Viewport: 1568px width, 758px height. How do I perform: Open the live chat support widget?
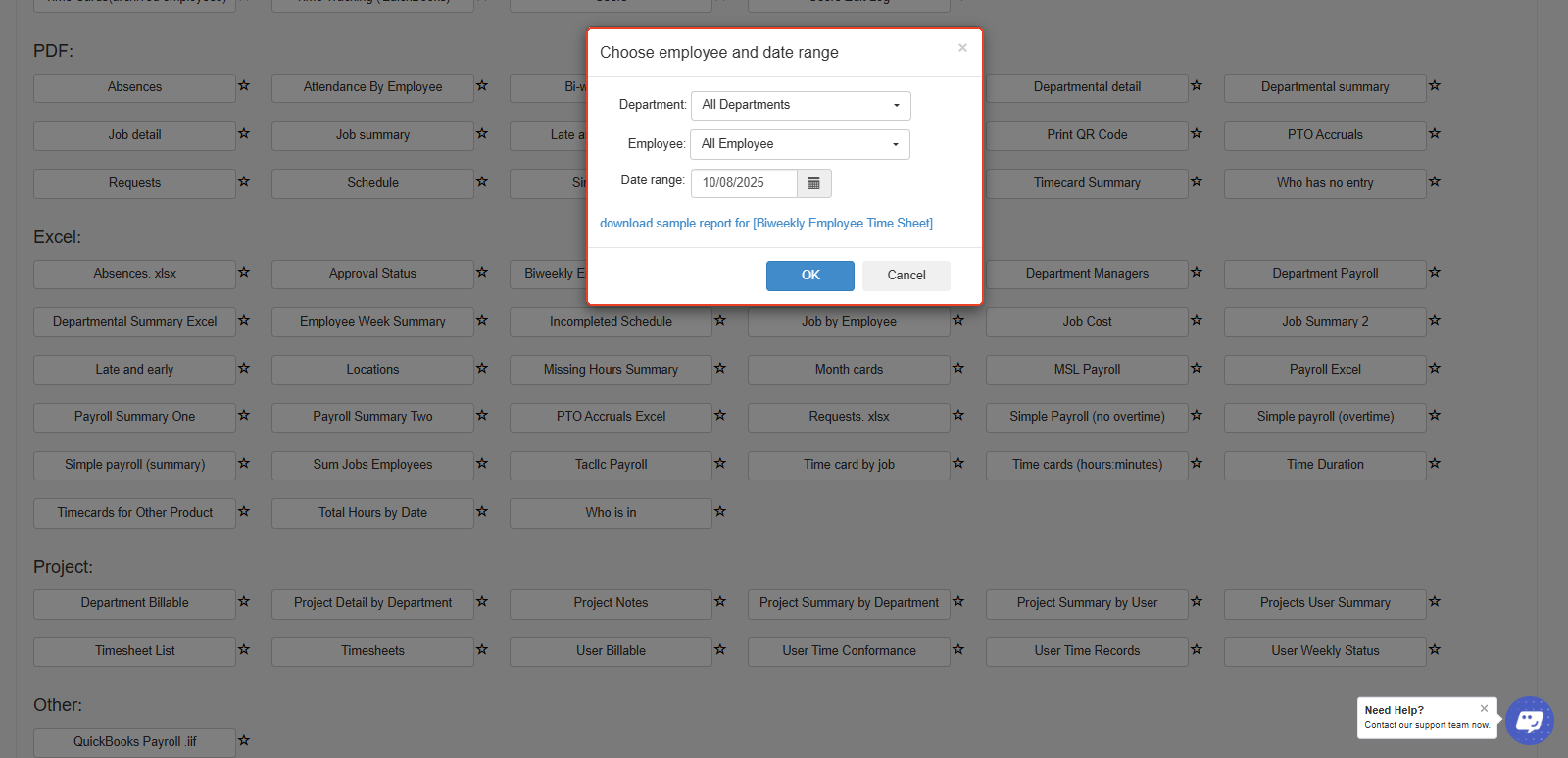[x=1529, y=721]
